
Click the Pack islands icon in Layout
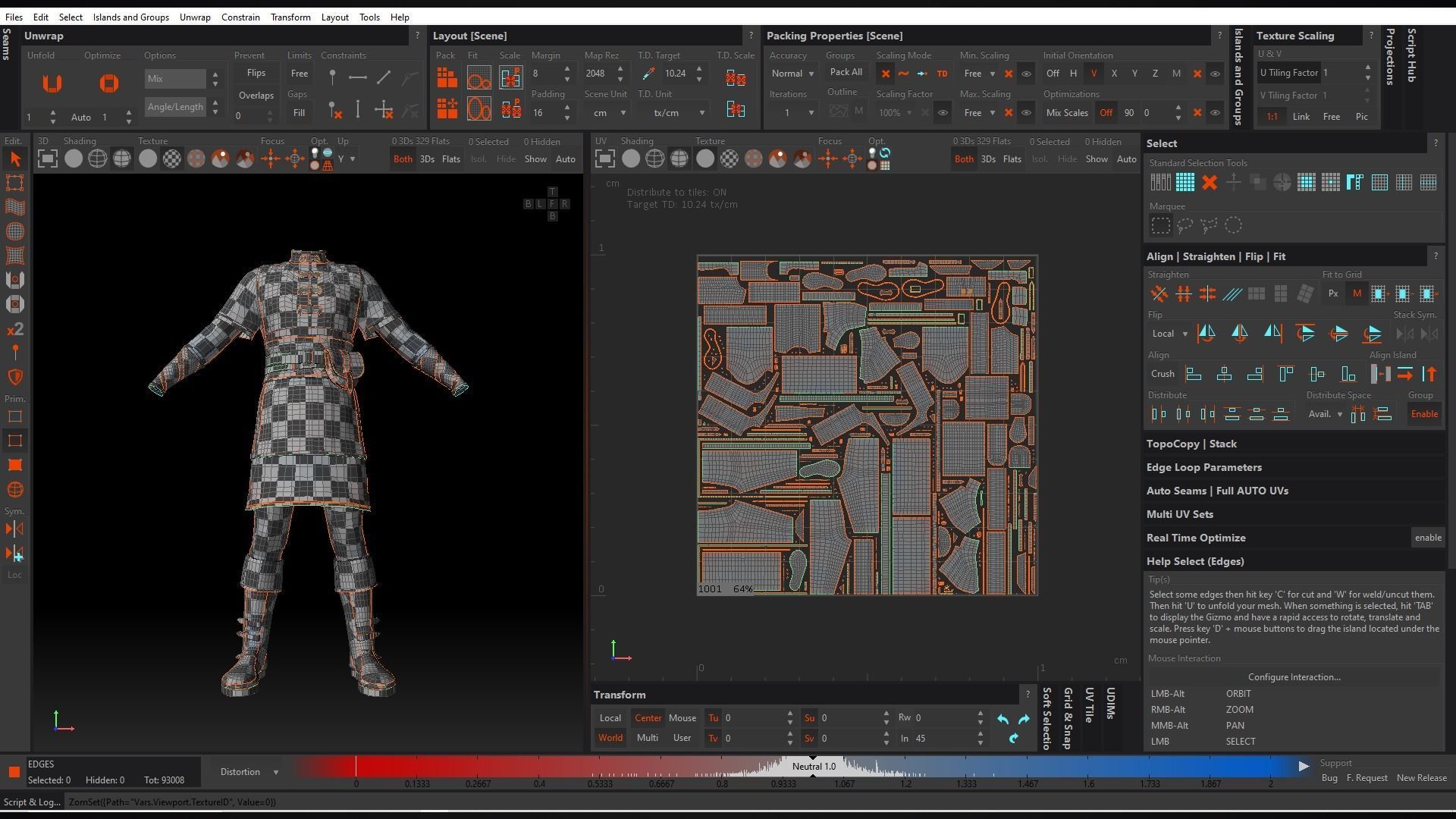coord(447,77)
